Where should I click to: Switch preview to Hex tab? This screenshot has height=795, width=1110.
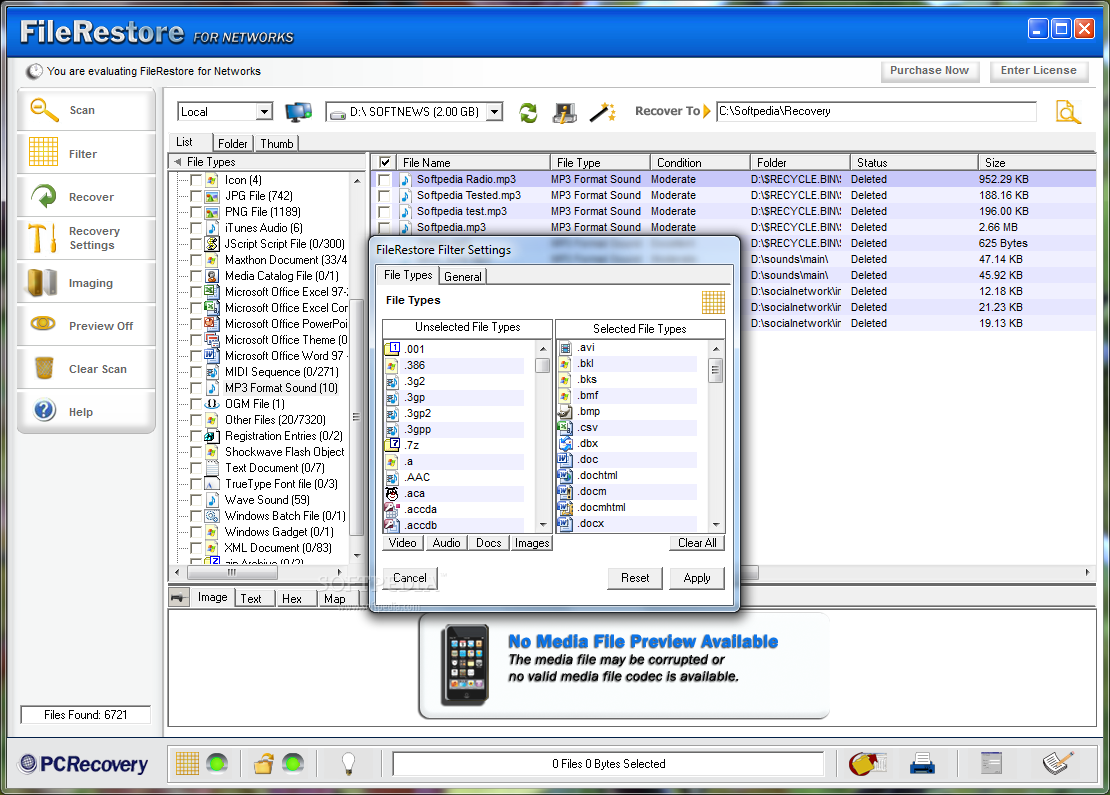point(292,598)
